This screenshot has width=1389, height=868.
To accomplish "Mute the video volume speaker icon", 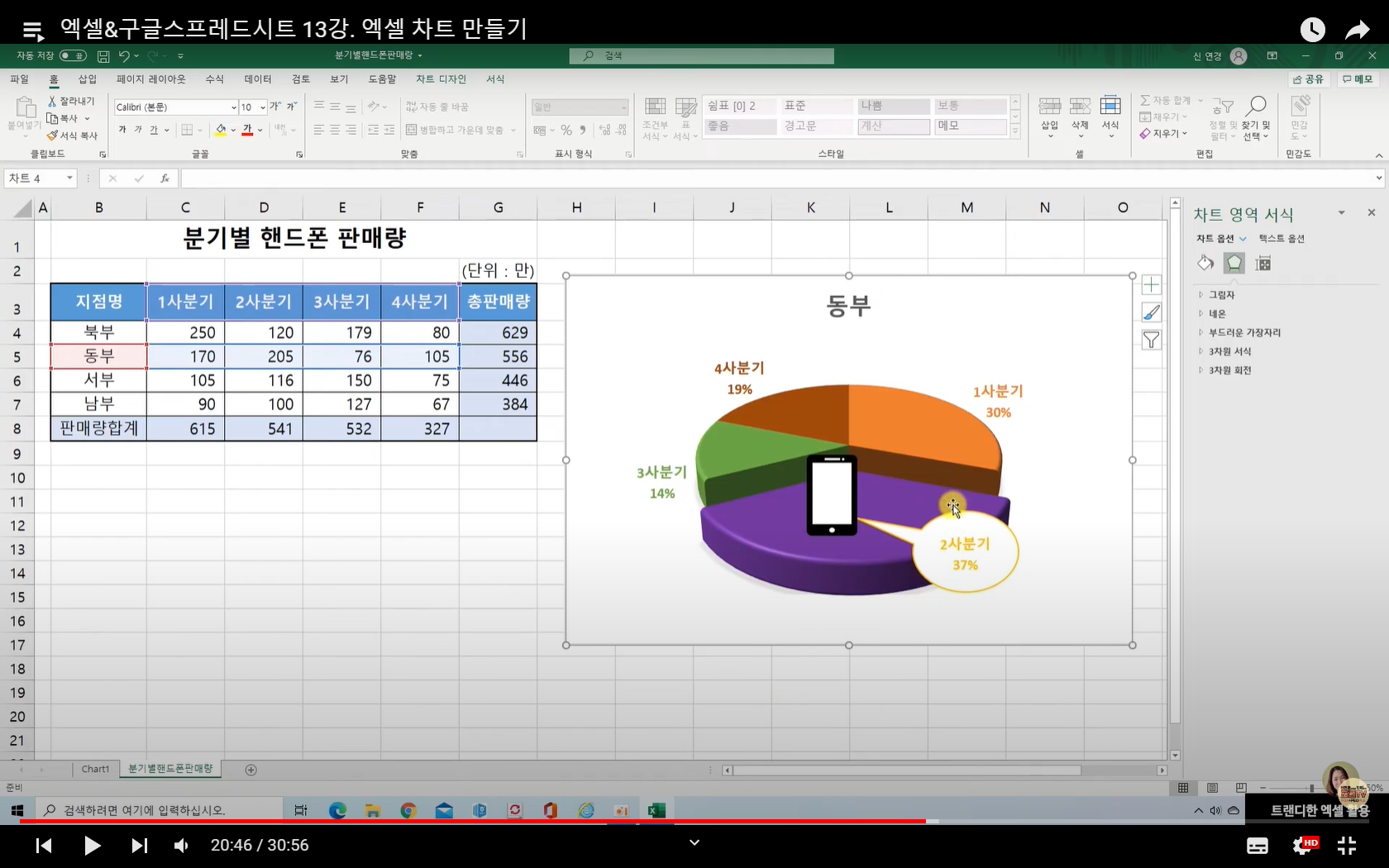I will [181, 846].
